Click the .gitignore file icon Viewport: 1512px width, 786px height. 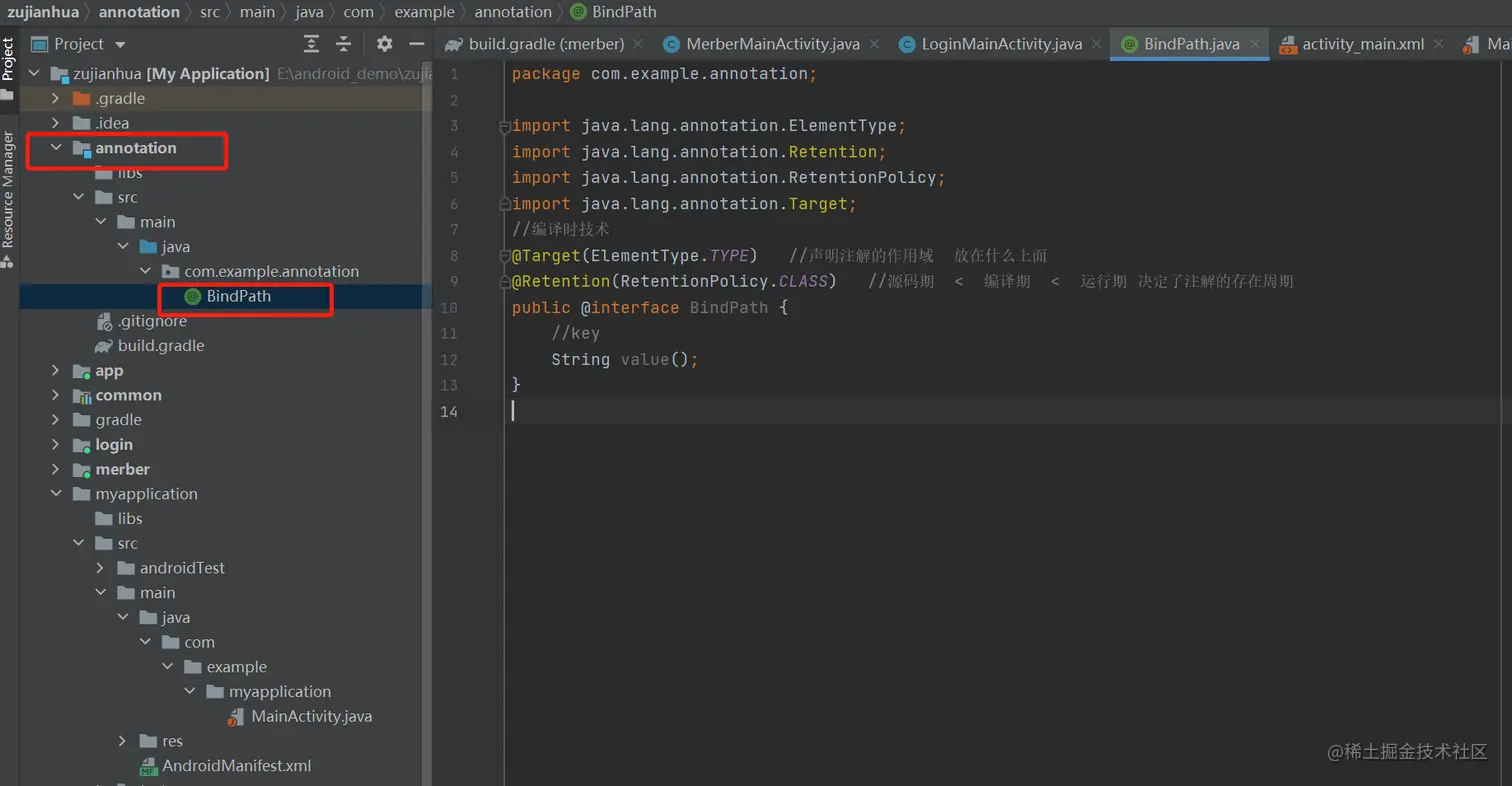click(x=104, y=321)
